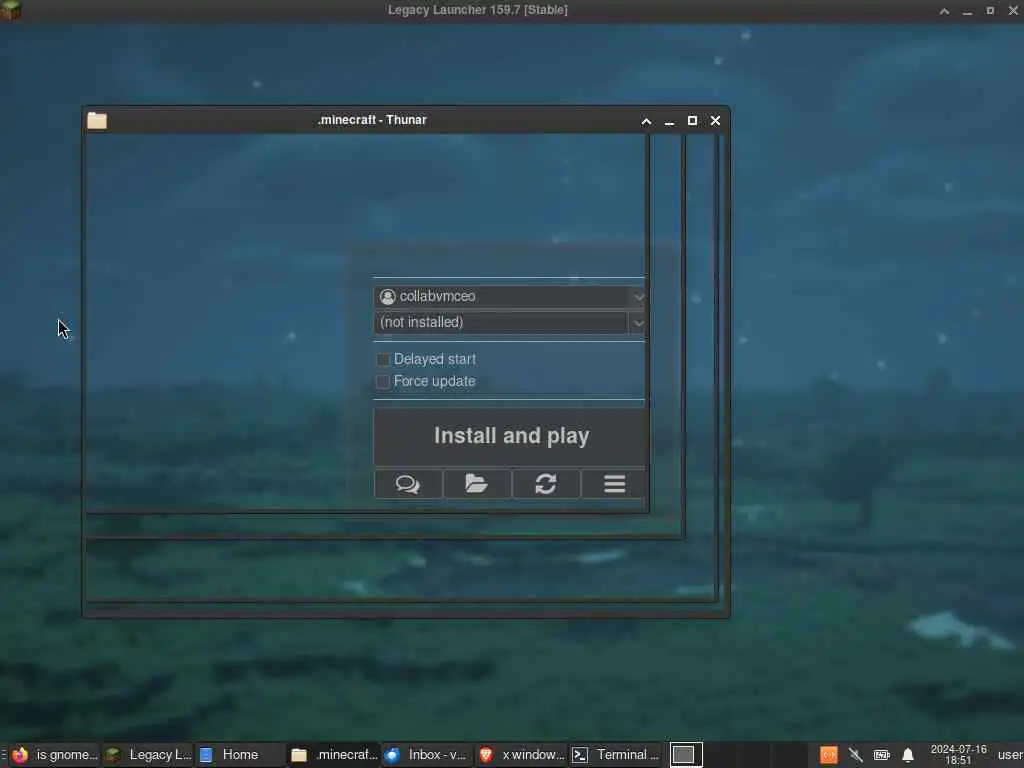Click the refresh versions icon
The width and height of the screenshot is (1024, 768).
546,484
